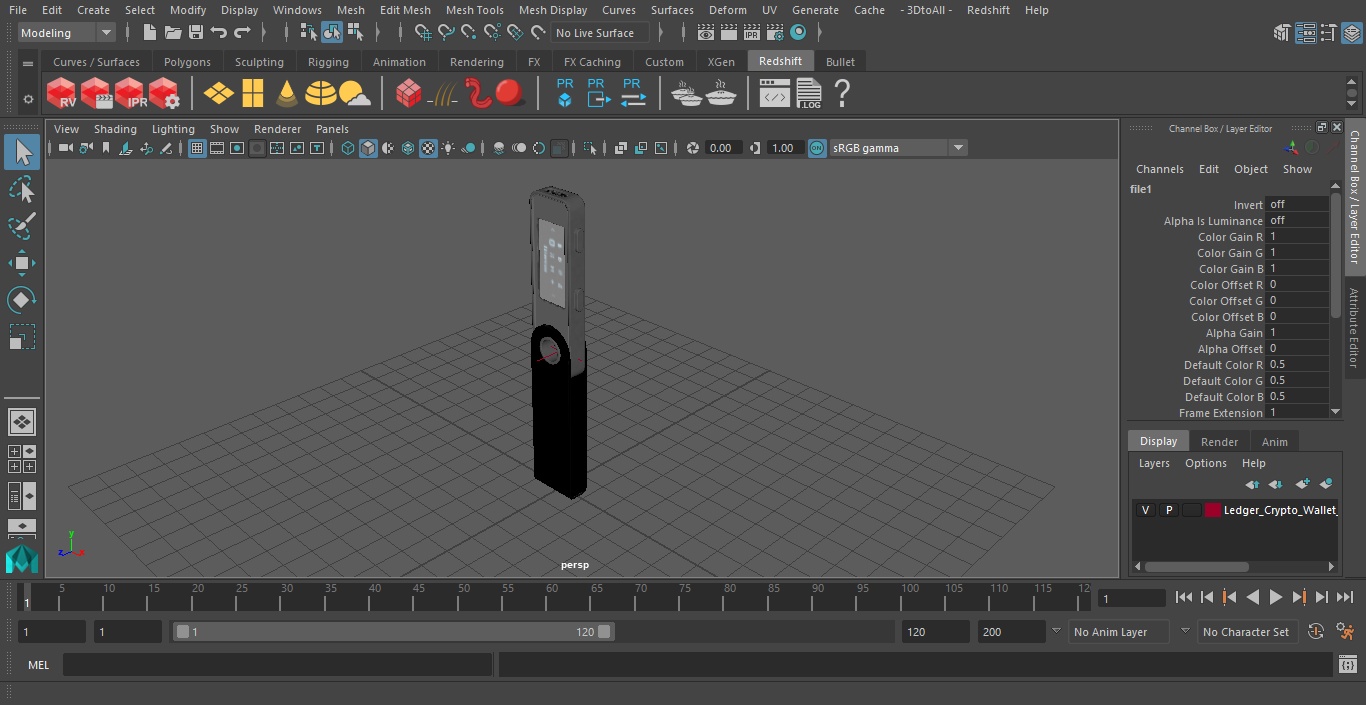
Task: Open the Anim layer tab
Action: [1274, 442]
